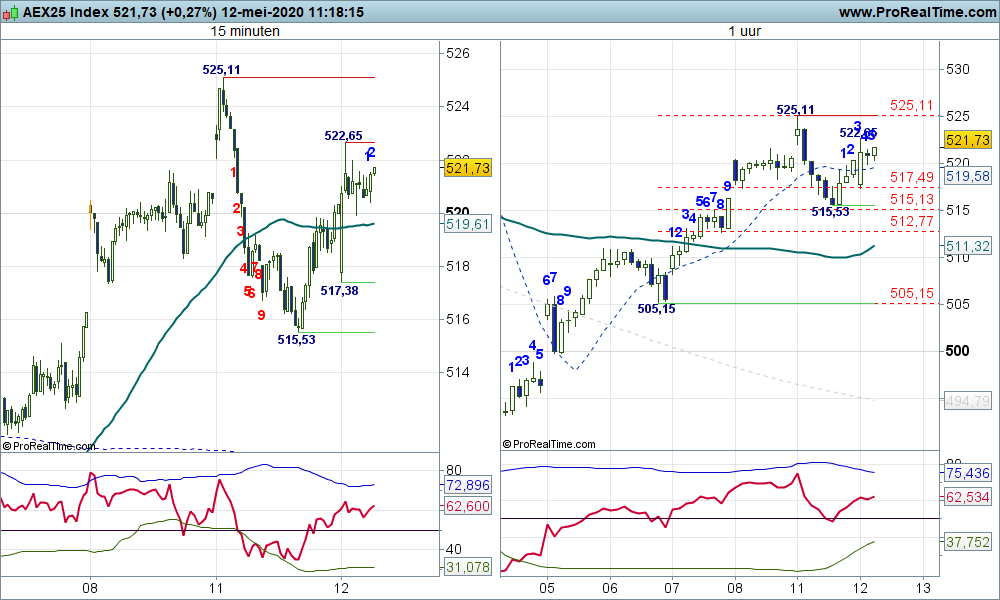The image size is (1000, 600).
Task: Click the 518 price axis label
Action: tap(458, 267)
